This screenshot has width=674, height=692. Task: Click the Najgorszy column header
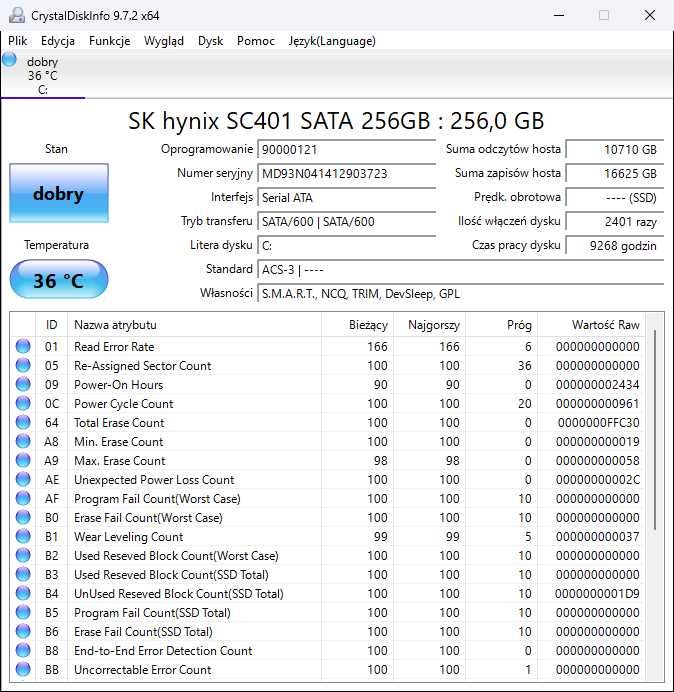(x=429, y=325)
